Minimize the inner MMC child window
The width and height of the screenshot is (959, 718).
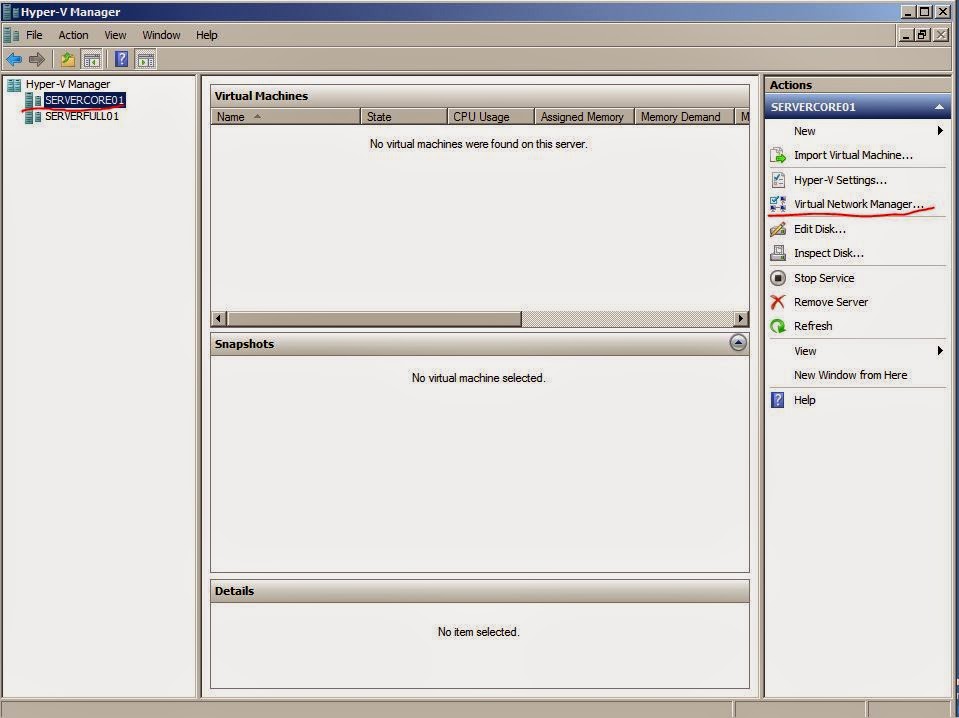[906, 35]
